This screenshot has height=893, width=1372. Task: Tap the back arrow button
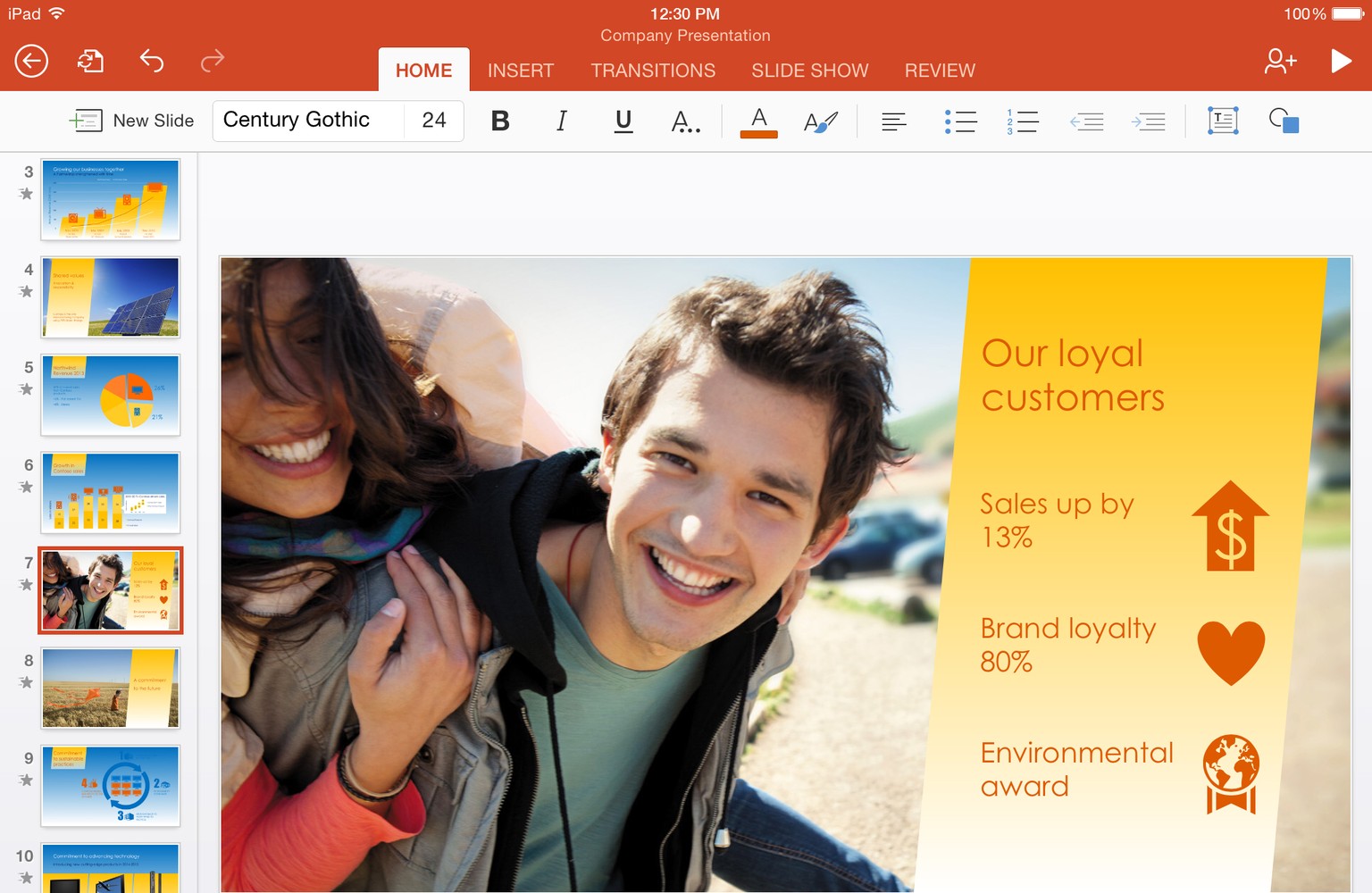coord(31,61)
